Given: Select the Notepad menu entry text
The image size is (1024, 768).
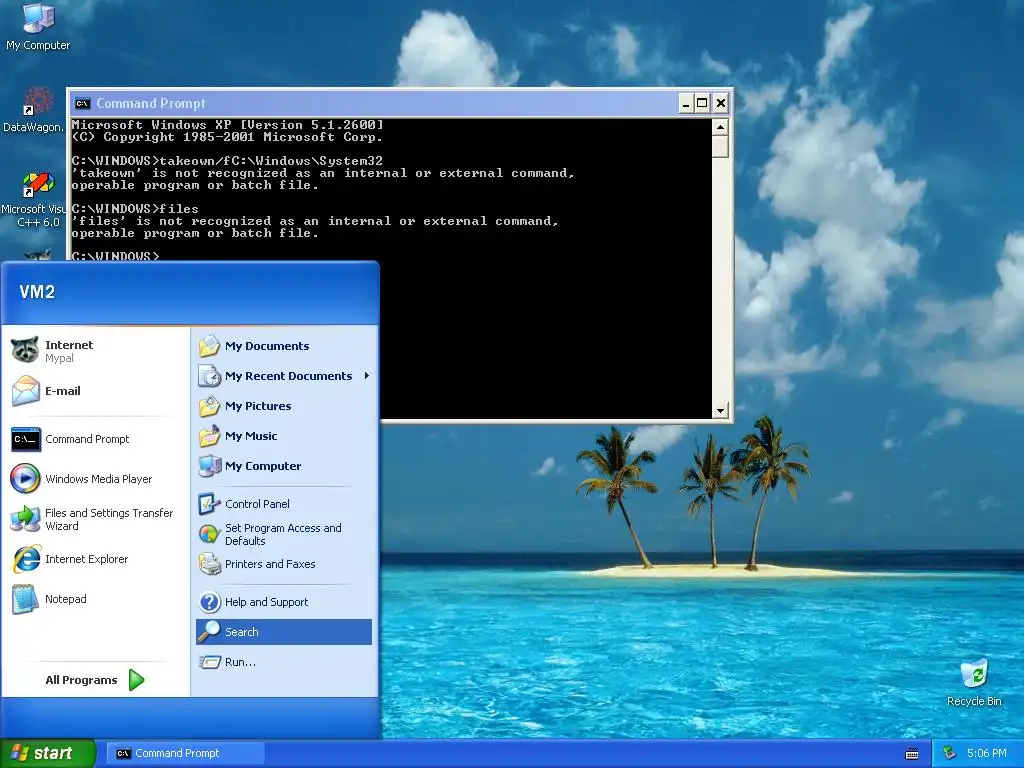Looking at the screenshot, I should [x=65, y=599].
